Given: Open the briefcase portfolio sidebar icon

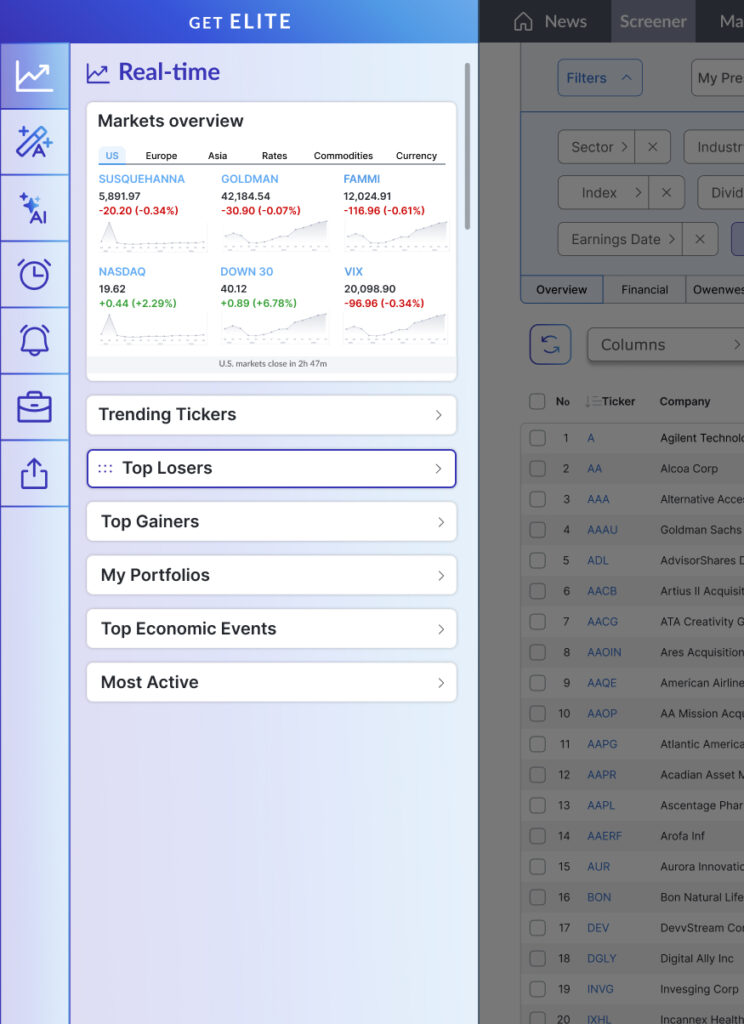Looking at the screenshot, I should tap(35, 407).
